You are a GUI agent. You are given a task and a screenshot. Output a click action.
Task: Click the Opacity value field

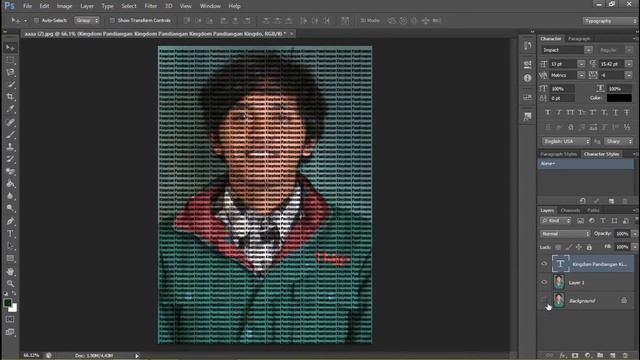tap(622, 234)
